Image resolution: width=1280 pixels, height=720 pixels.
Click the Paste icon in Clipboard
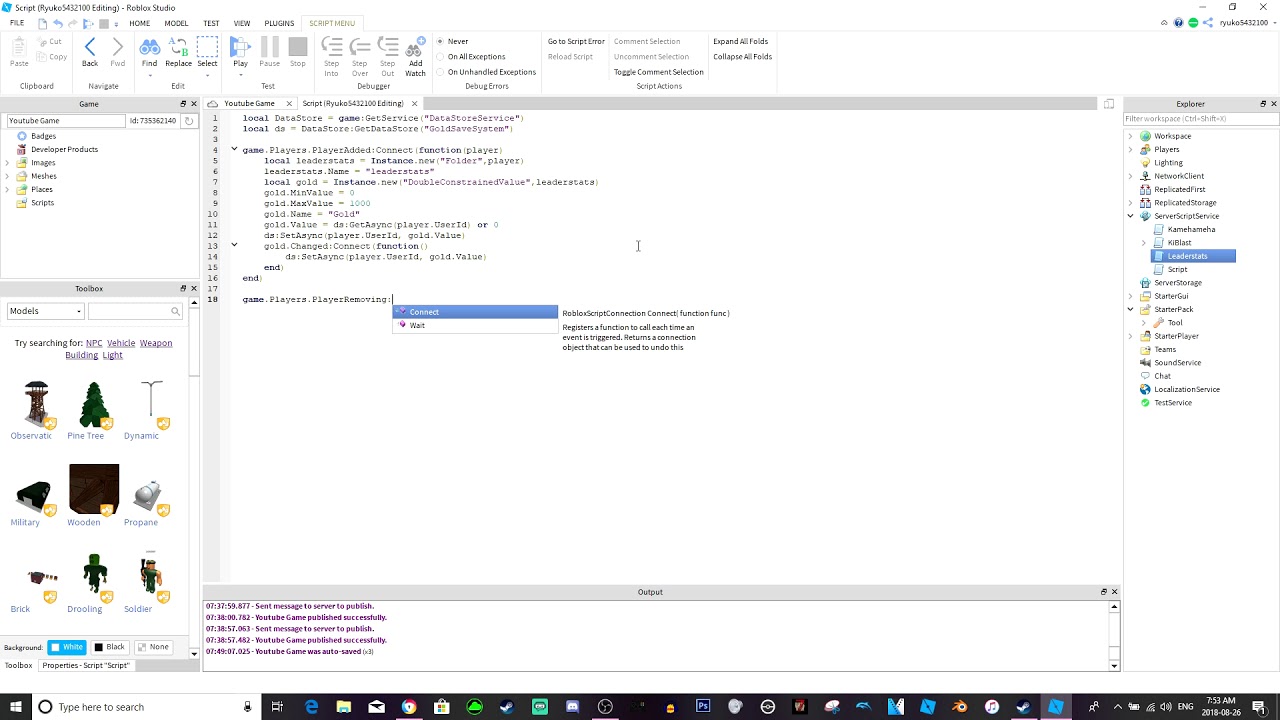[19, 52]
